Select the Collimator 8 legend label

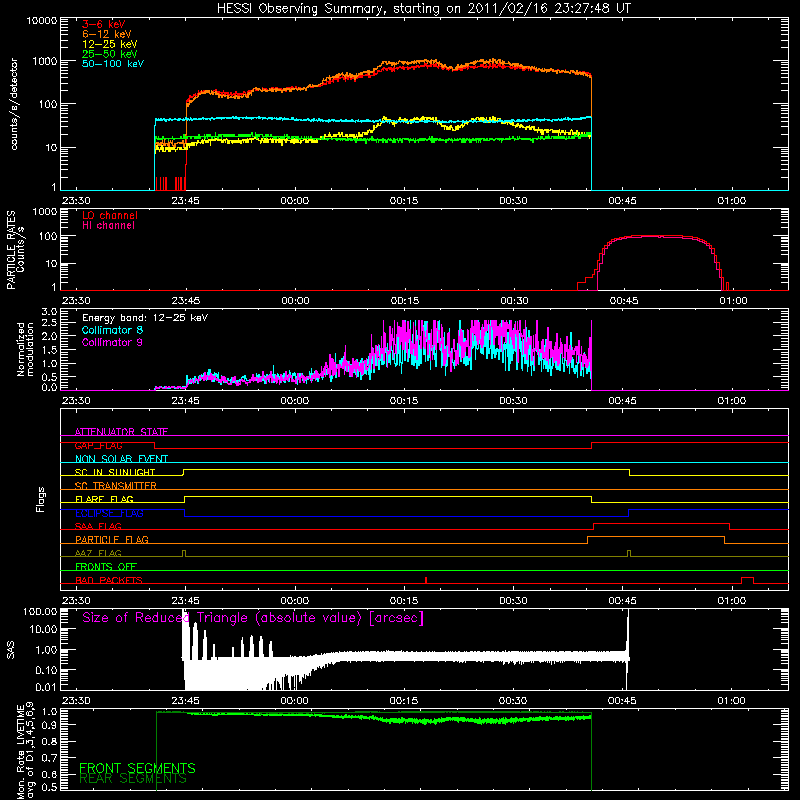click(112, 330)
